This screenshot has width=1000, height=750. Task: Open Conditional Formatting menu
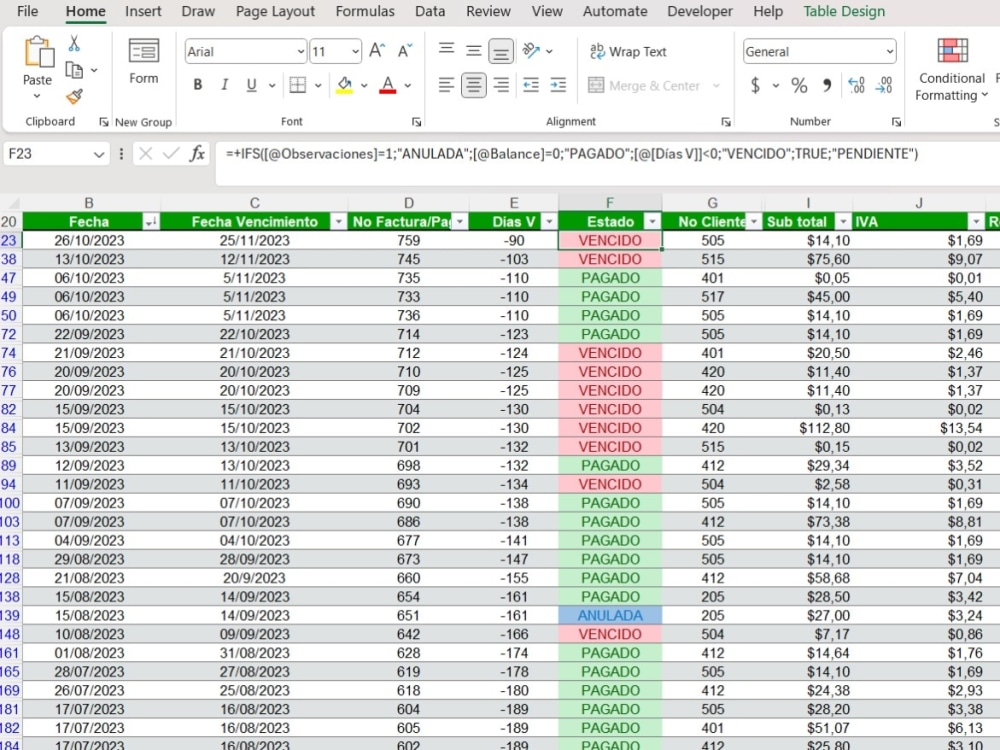click(x=952, y=69)
